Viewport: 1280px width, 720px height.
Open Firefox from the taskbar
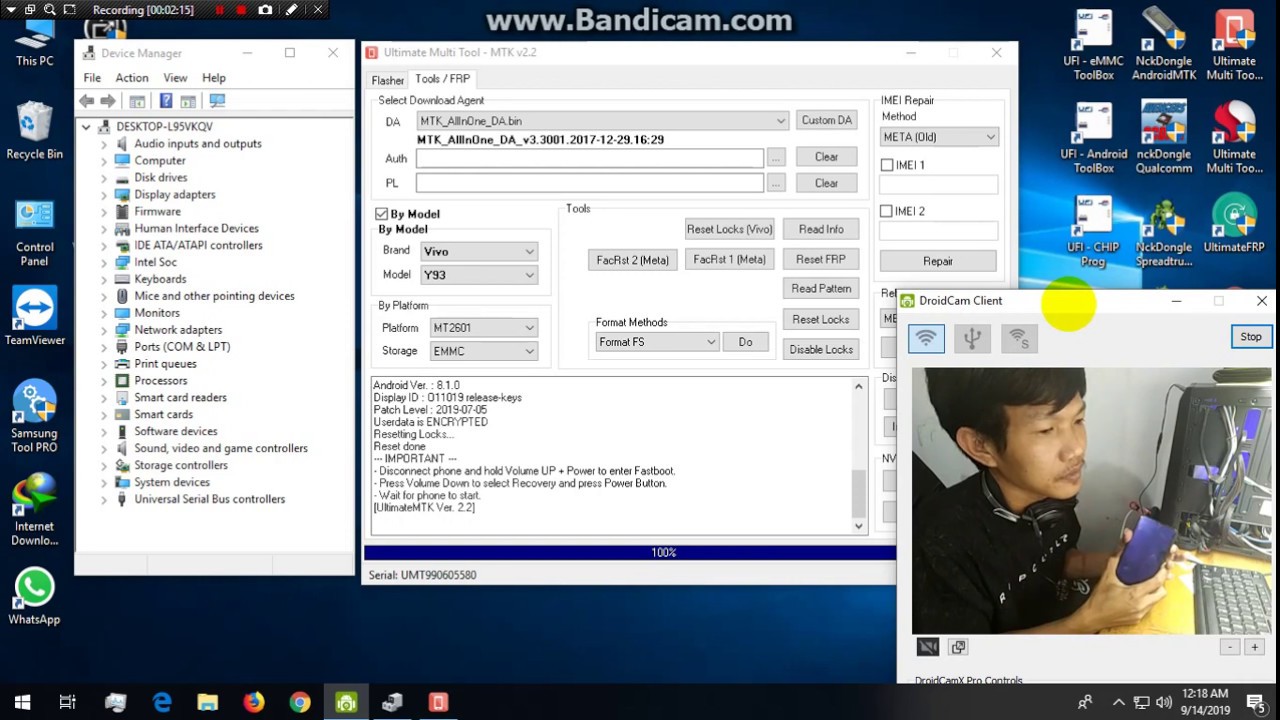tap(254, 702)
